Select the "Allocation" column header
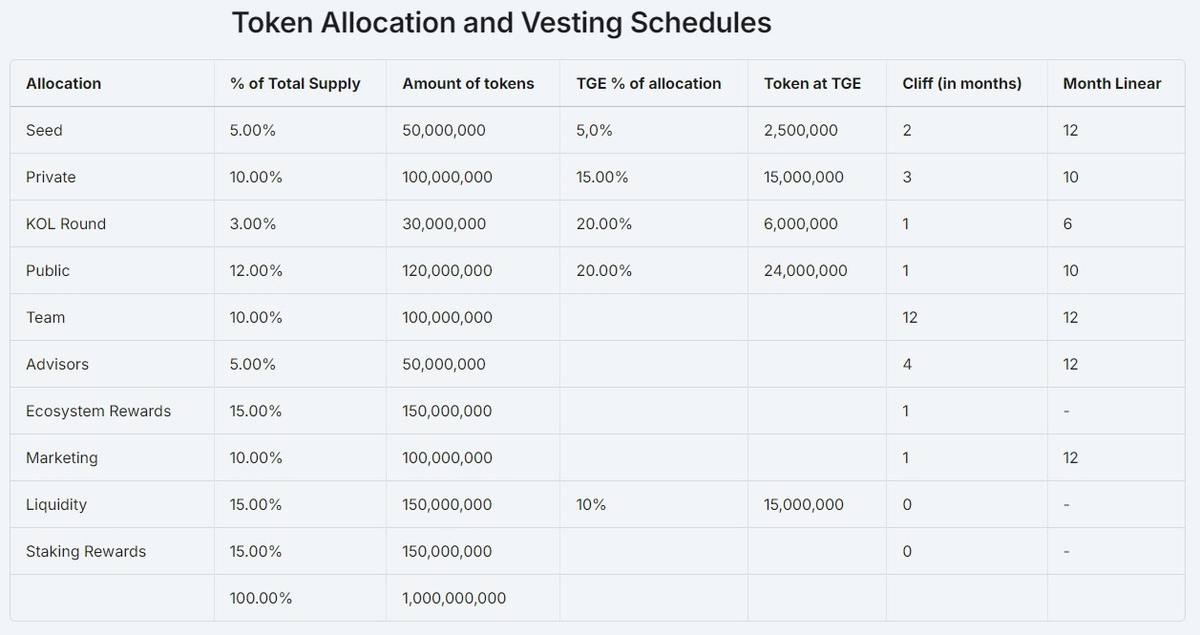 (63, 84)
